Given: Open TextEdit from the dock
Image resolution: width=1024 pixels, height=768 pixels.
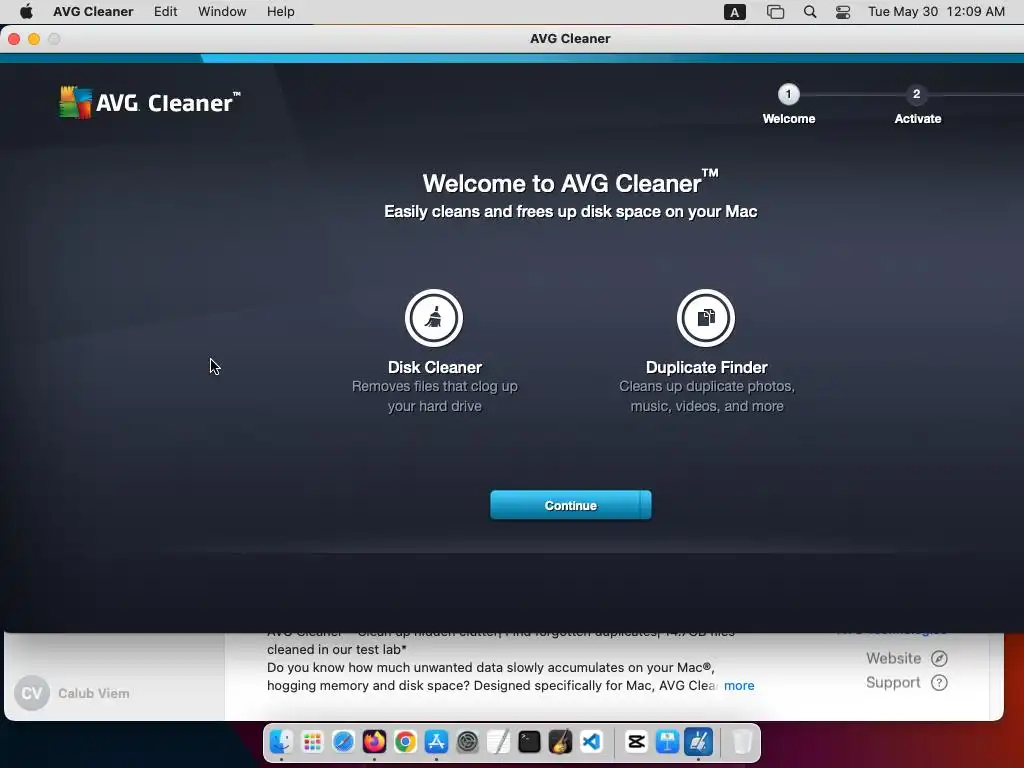Looking at the screenshot, I should (x=498, y=742).
